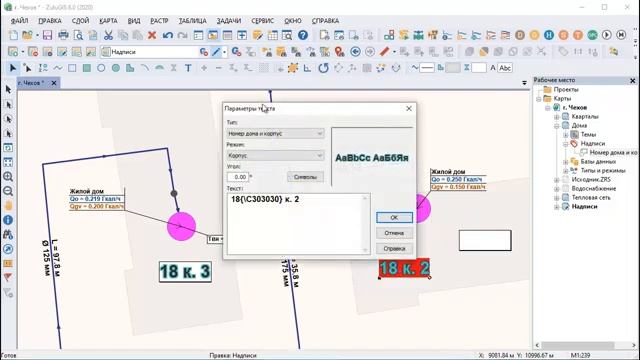Click the Отмена button
This screenshot has height=360, width=640.
pos(394,233)
